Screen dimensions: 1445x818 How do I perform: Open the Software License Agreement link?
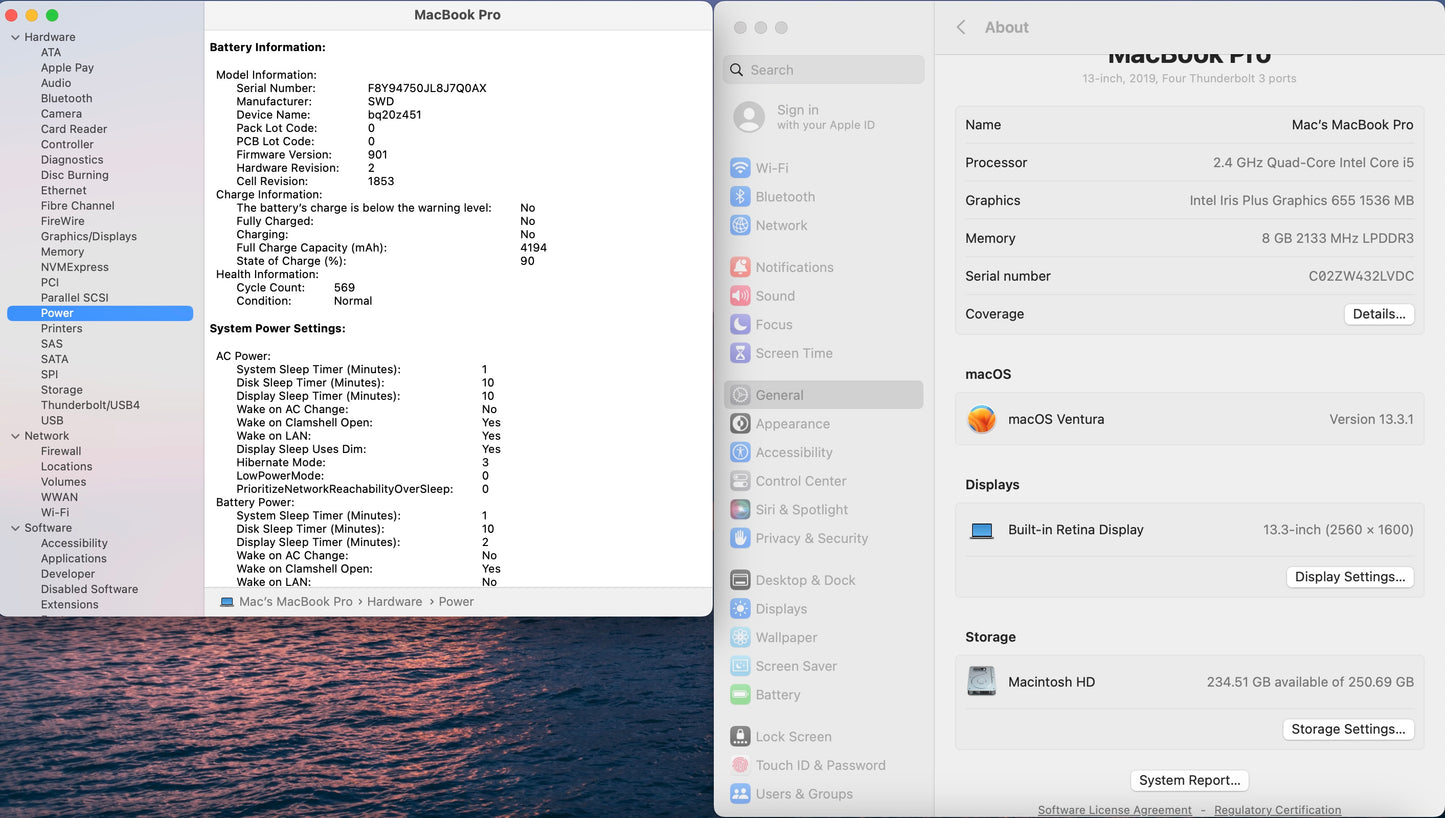click(x=1114, y=810)
